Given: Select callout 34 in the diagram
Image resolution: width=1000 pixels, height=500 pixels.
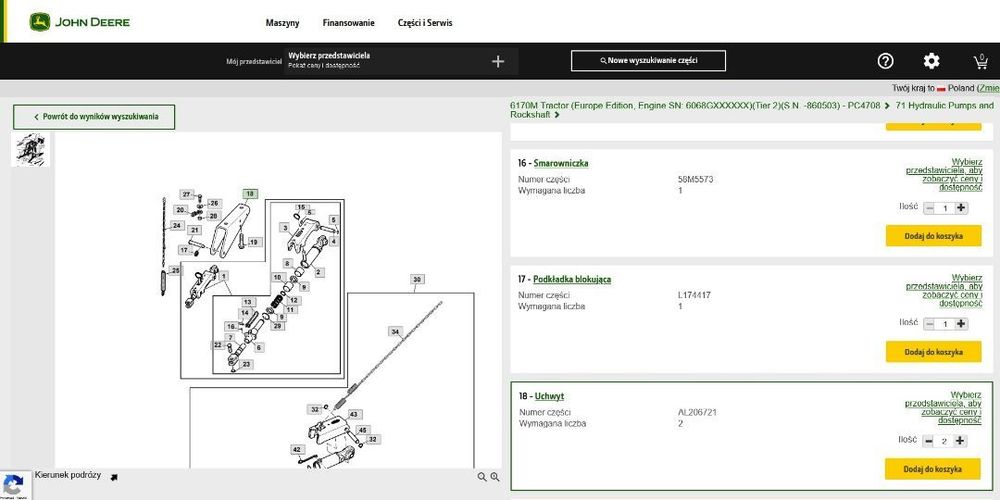Looking at the screenshot, I should click(395, 332).
